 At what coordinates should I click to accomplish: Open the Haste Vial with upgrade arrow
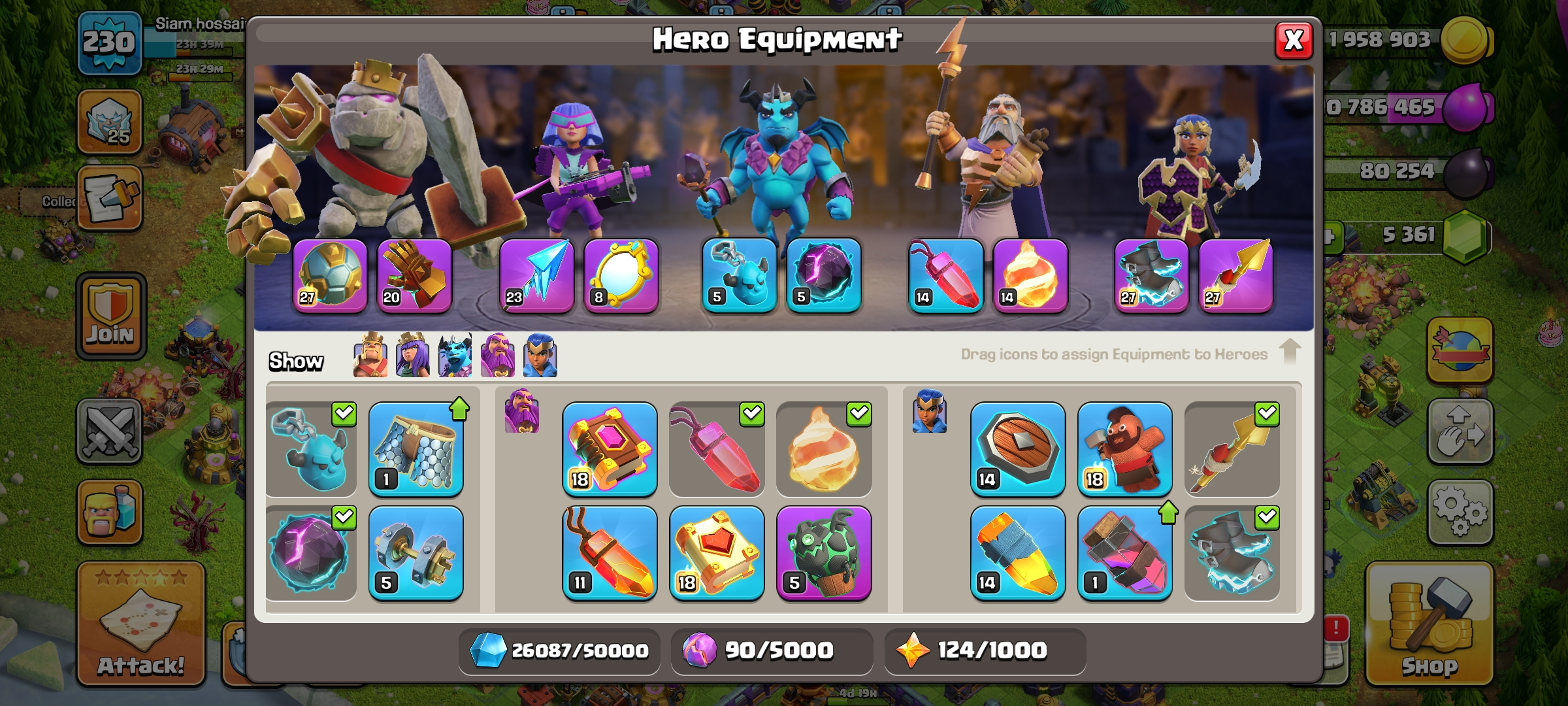pyautogui.click(x=1124, y=553)
